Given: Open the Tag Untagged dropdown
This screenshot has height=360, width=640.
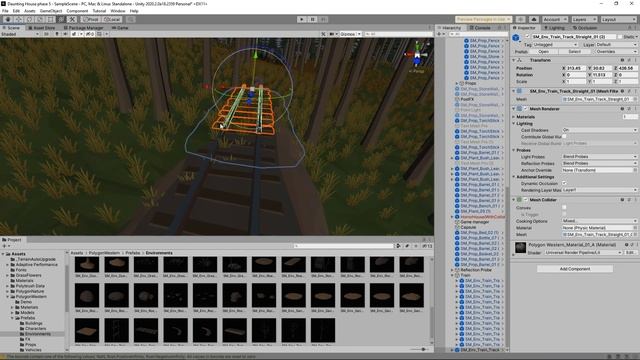Looking at the screenshot, I should tap(556, 44).
